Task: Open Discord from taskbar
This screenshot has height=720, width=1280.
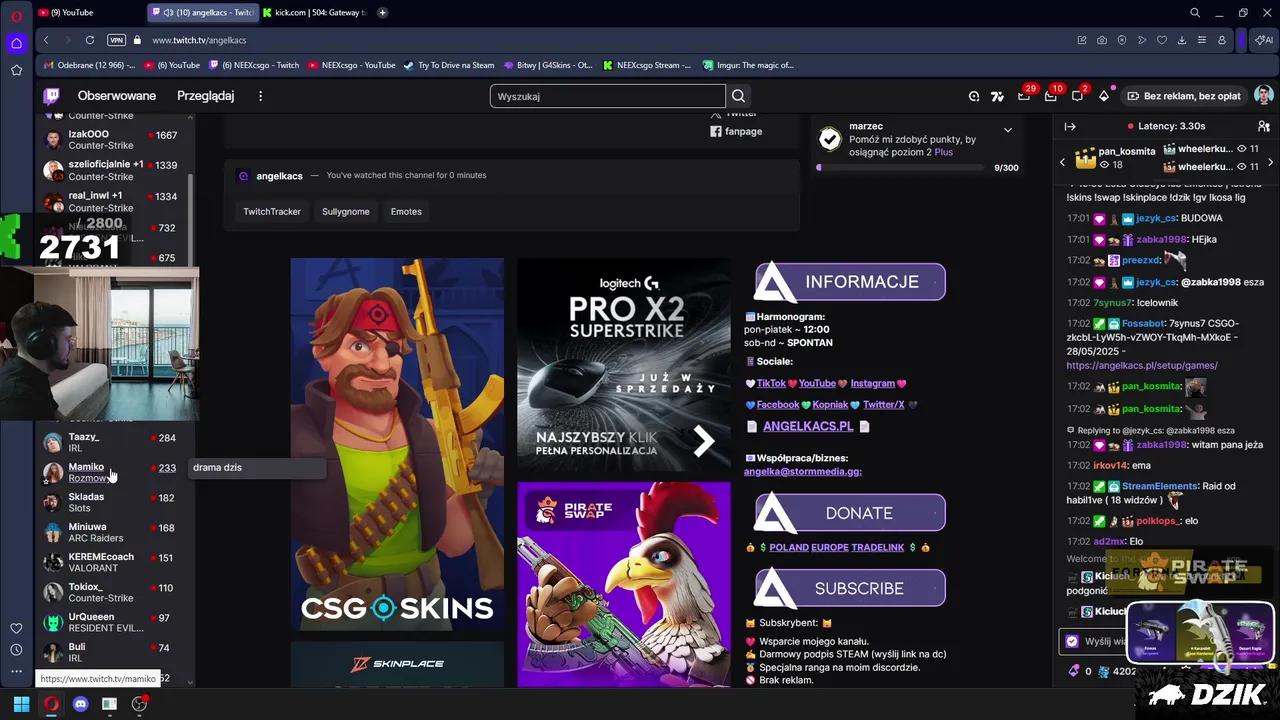Action: [x=81, y=704]
